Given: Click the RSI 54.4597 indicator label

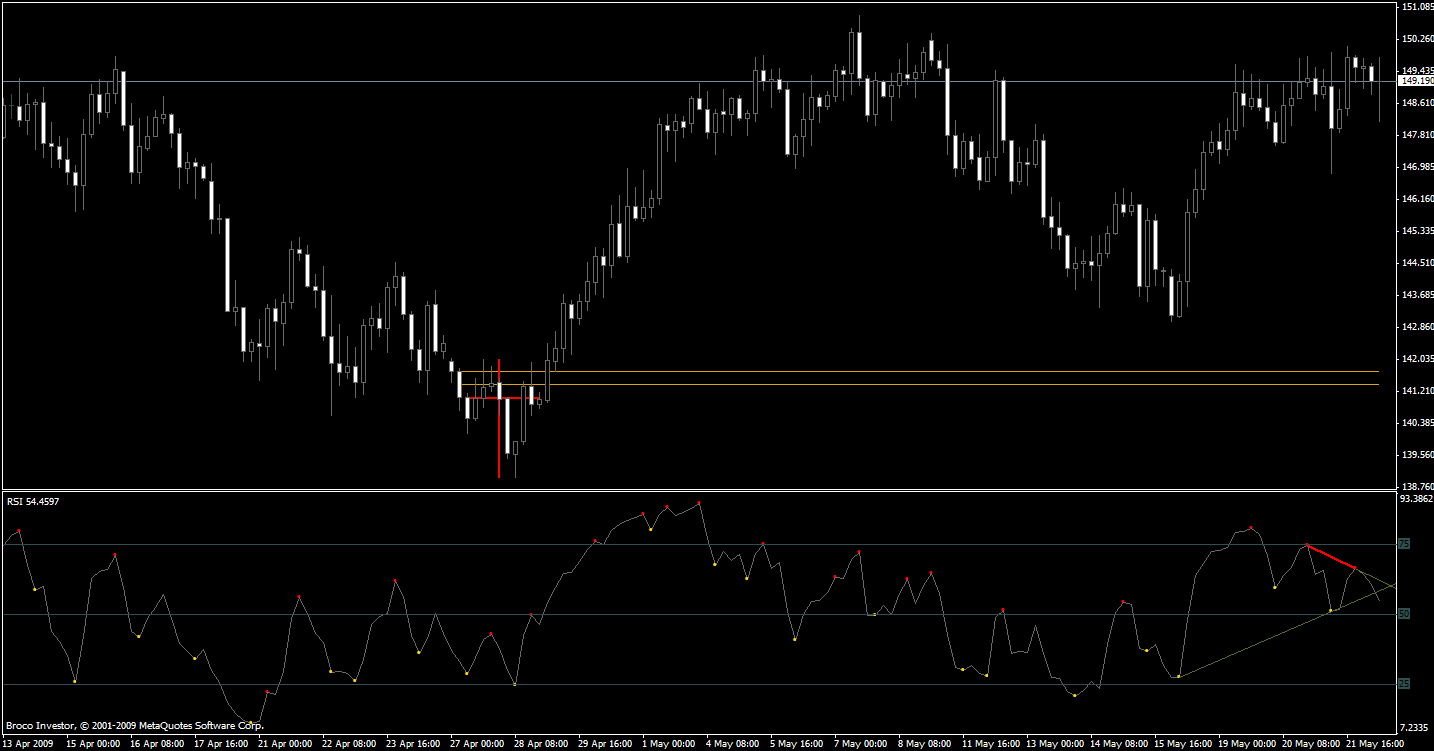Looking at the screenshot, I should tap(33, 501).
